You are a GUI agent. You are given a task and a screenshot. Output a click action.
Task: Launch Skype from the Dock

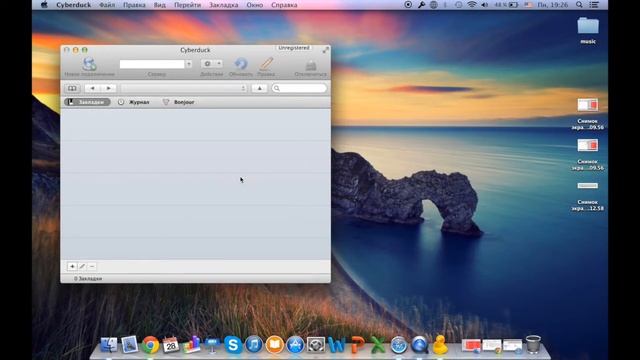233,345
